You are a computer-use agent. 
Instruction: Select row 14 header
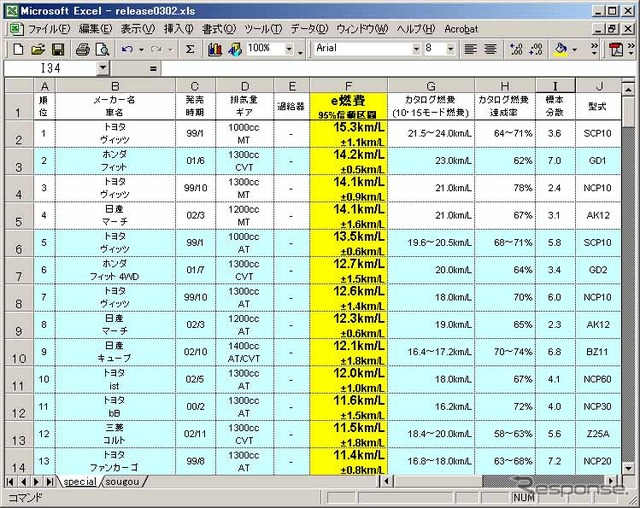click(x=19, y=462)
